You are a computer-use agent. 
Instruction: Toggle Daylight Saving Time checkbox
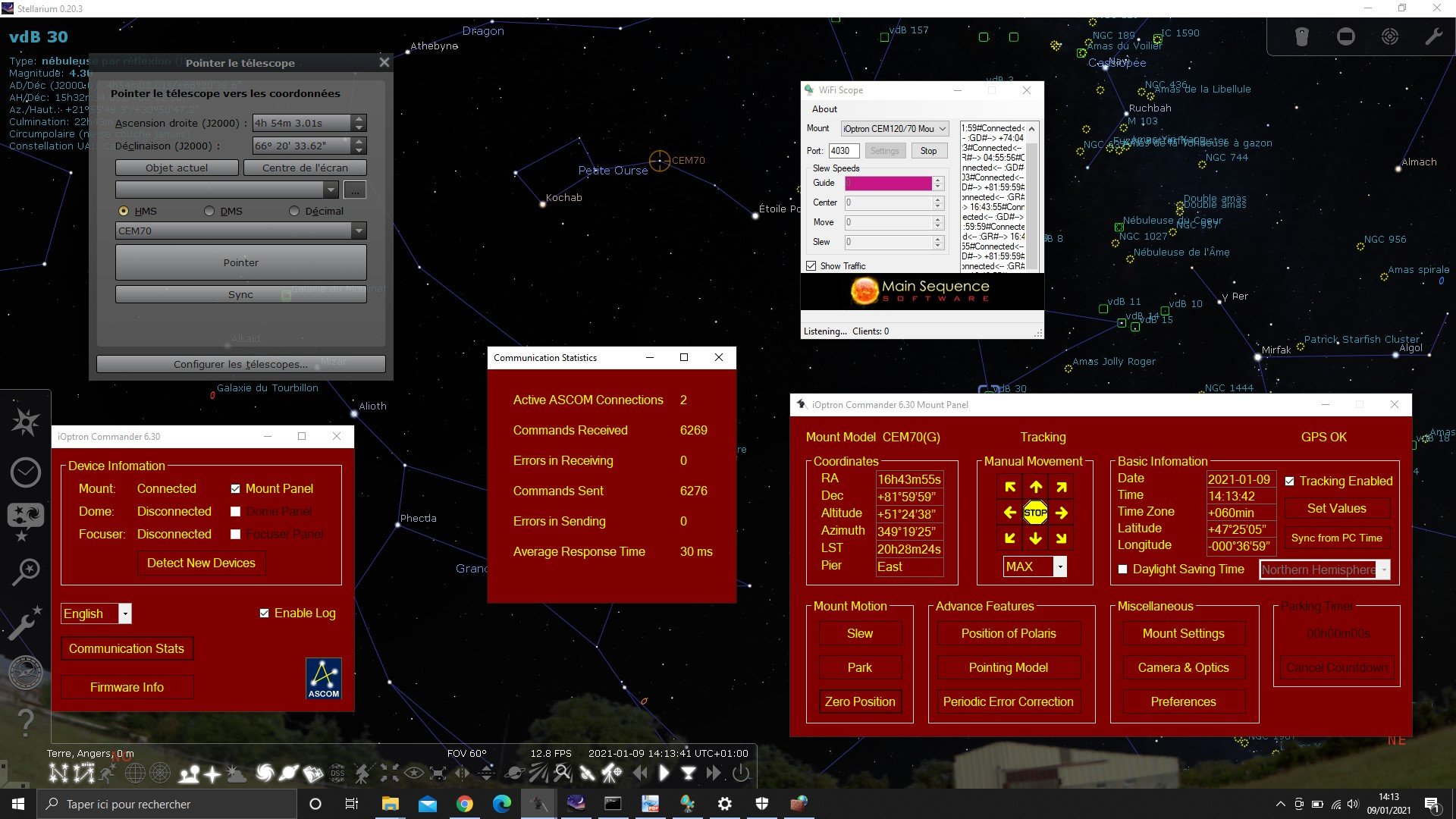(1123, 569)
